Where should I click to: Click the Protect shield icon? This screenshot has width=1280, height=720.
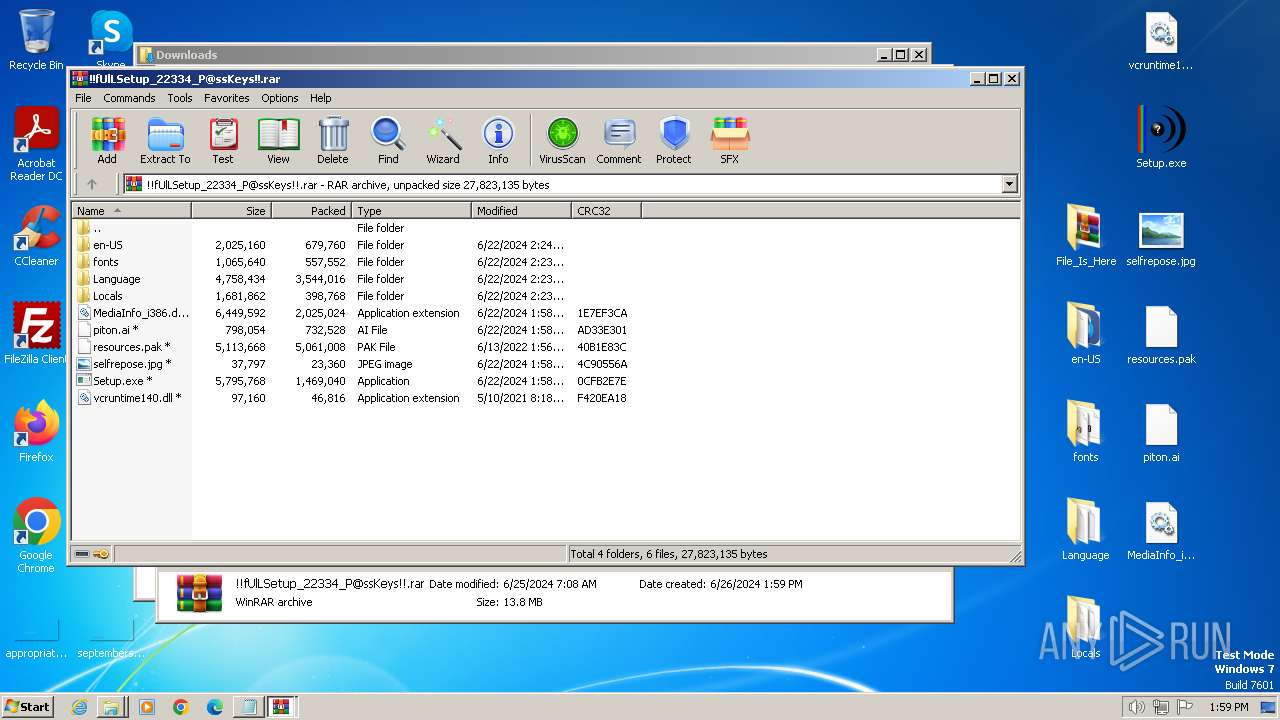[x=674, y=141]
